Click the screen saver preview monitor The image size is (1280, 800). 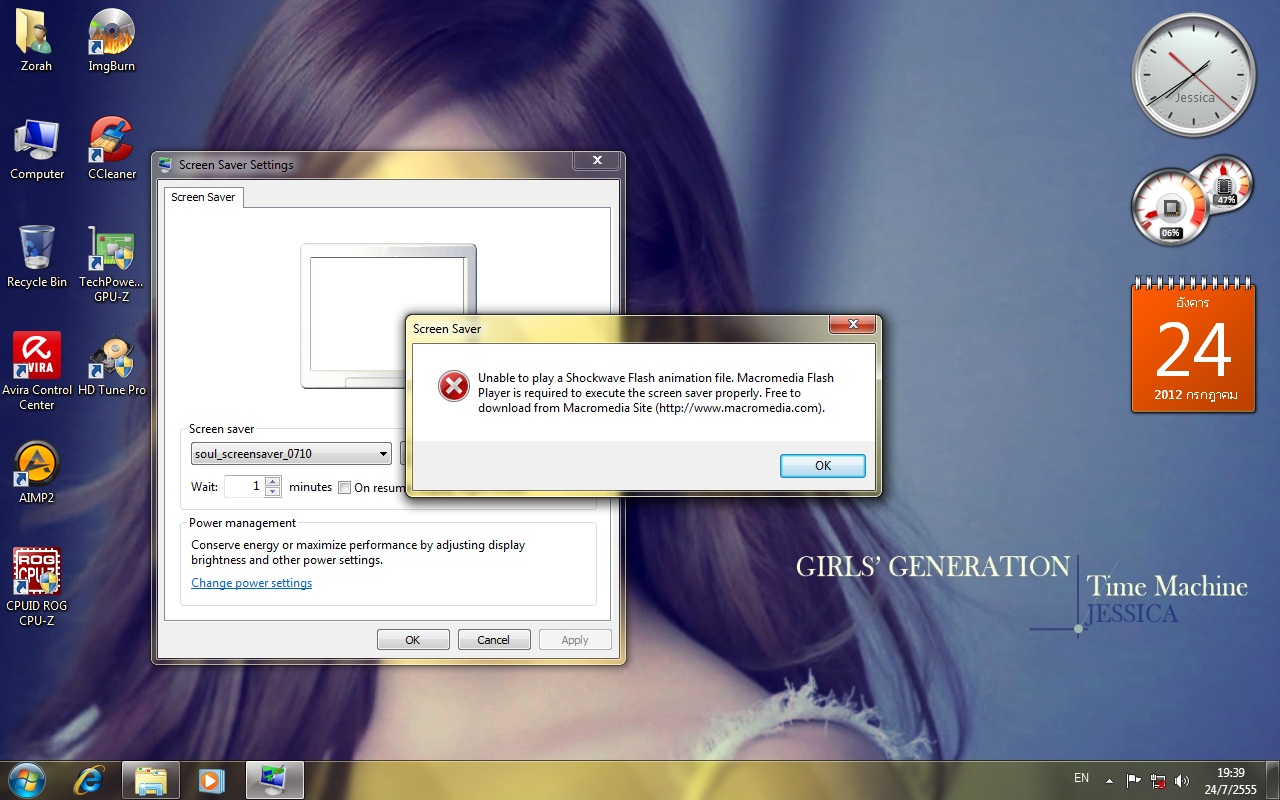(x=388, y=316)
